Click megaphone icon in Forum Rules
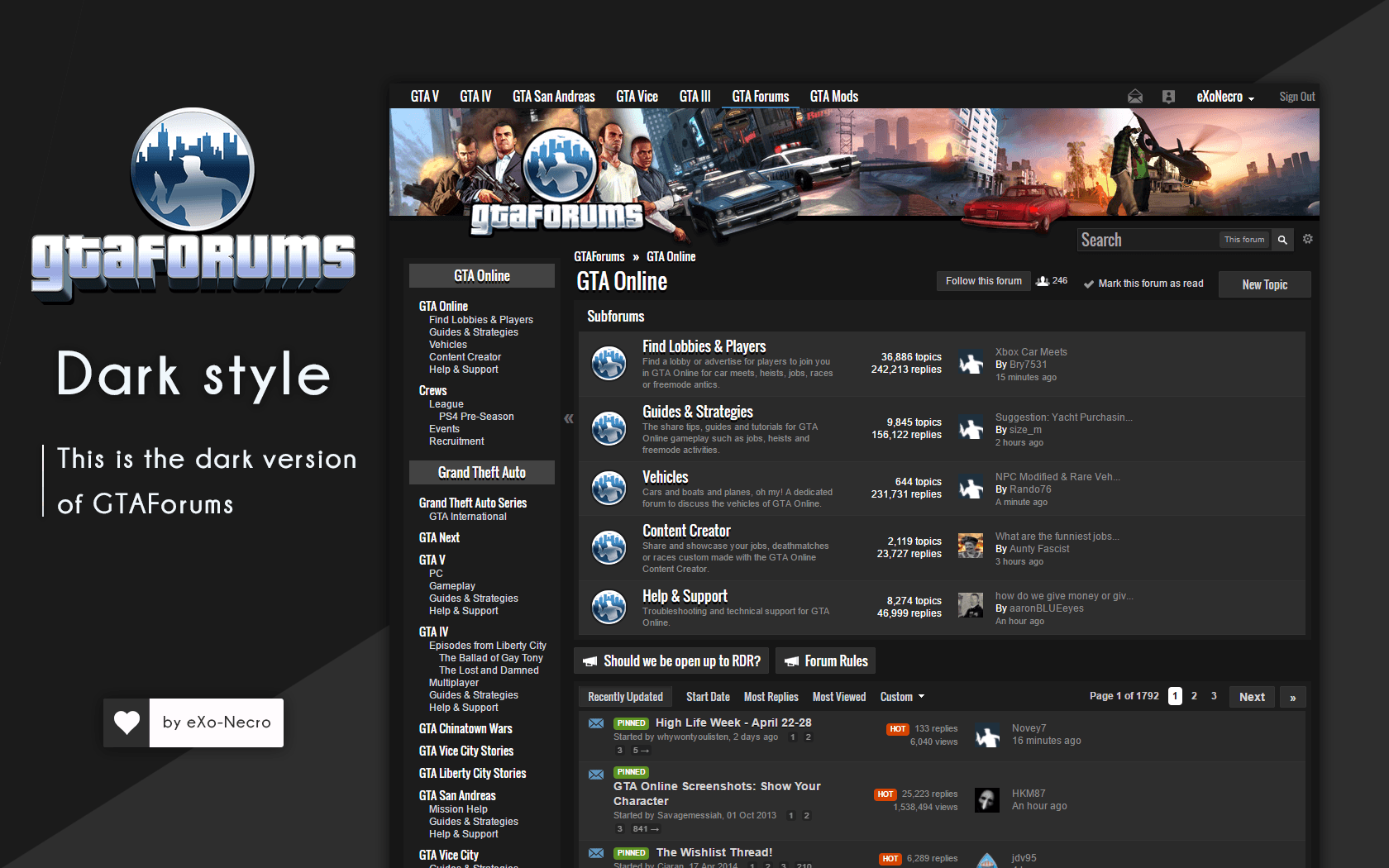 click(x=791, y=661)
